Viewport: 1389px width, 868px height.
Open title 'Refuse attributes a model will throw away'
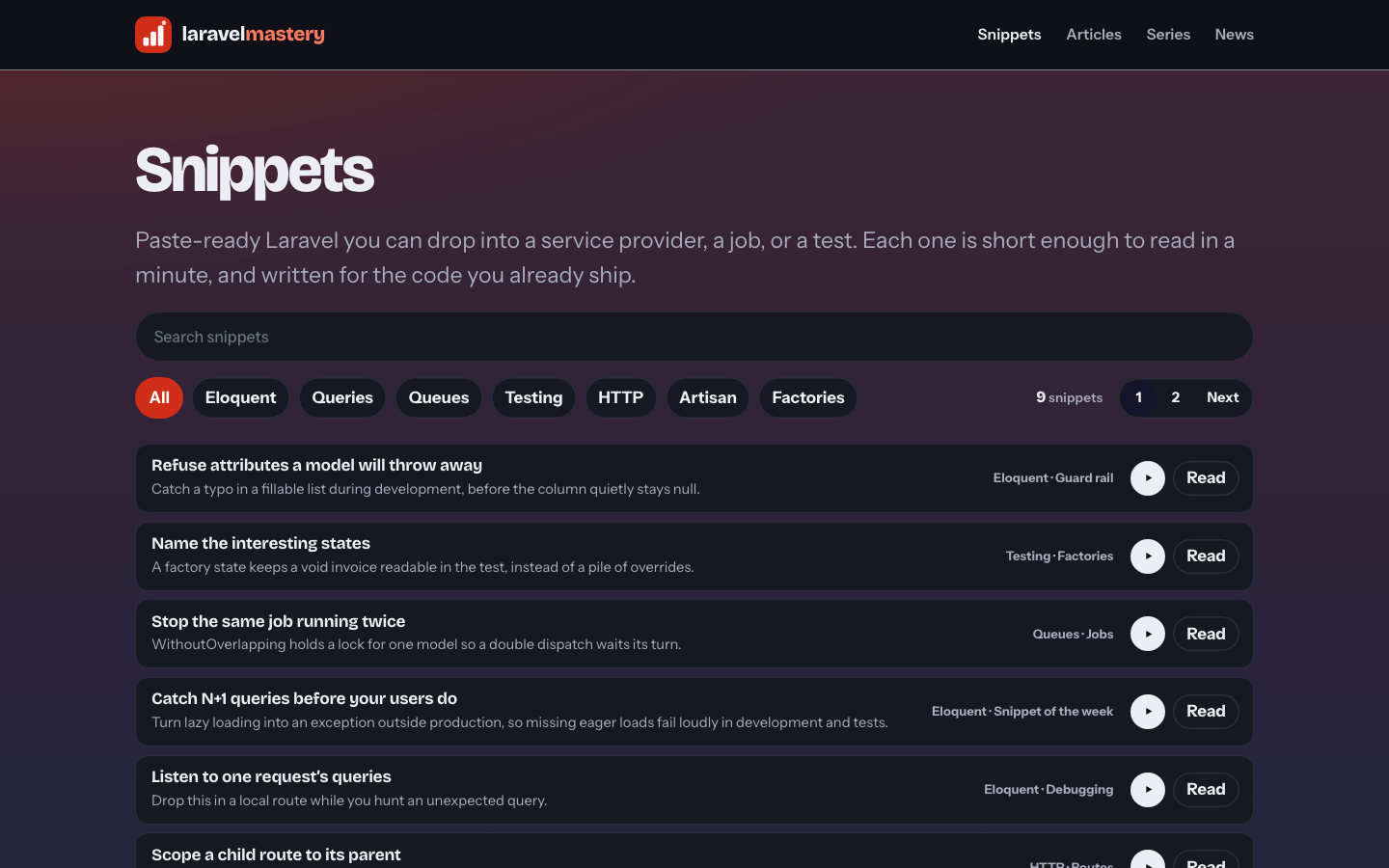[316, 465]
